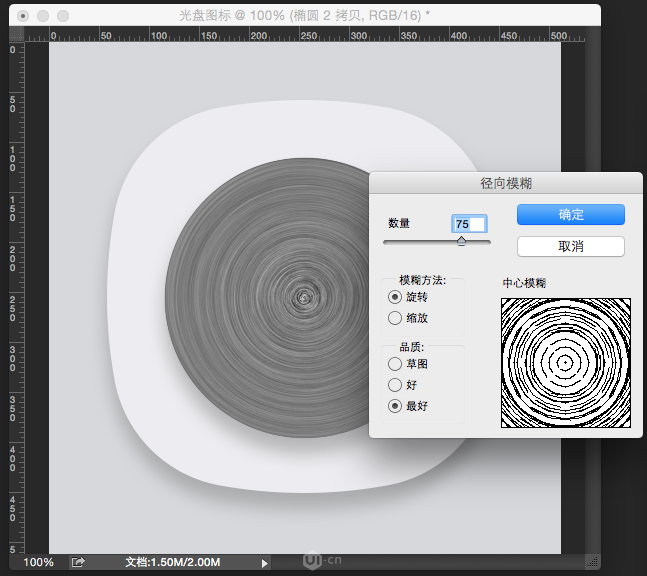The width and height of the screenshot is (647, 576).
Task: Choose 草图 (Draft) quality
Action: [x=395, y=364]
